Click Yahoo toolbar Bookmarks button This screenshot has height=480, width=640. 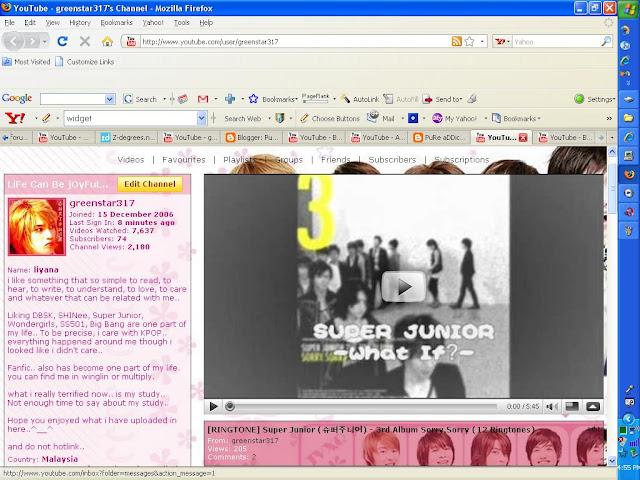pos(514,118)
